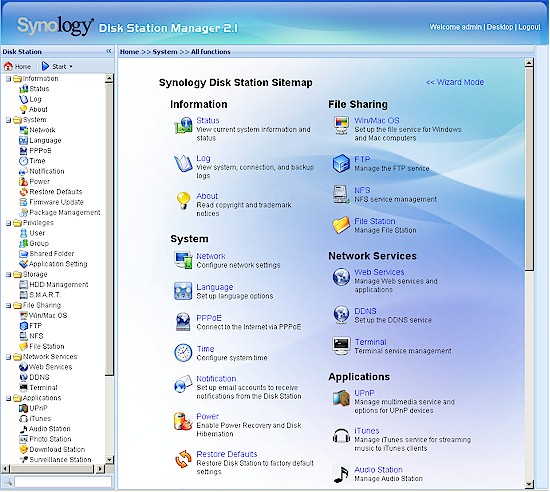Click the Audio Station music note icon in sitemap
Image resolution: width=550 pixels, height=492 pixels.
pyautogui.click(x=341, y=474)
